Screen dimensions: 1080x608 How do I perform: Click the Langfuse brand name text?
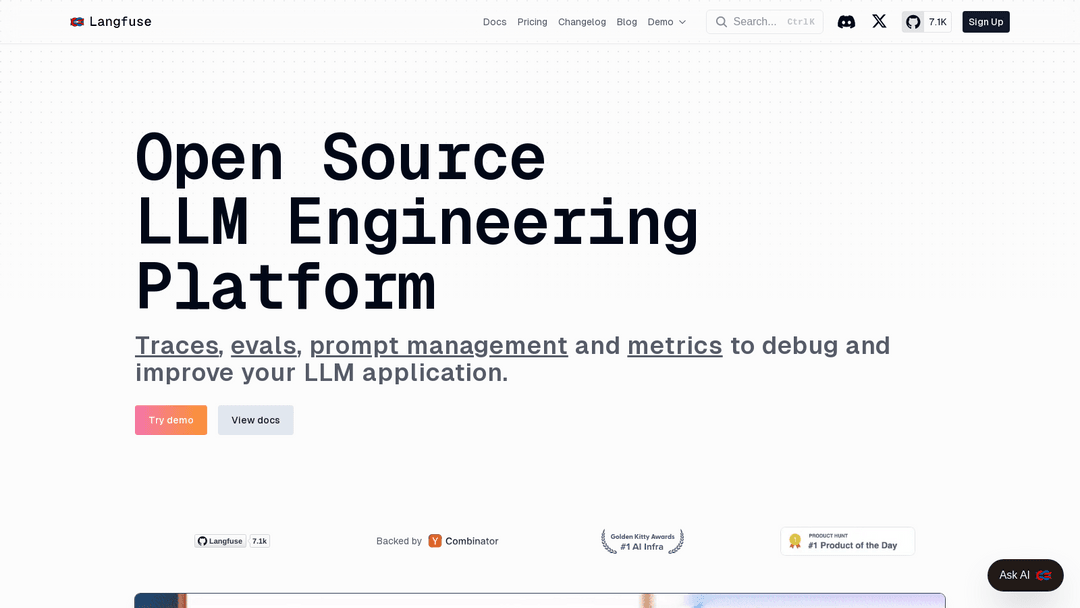click(121, 22)
